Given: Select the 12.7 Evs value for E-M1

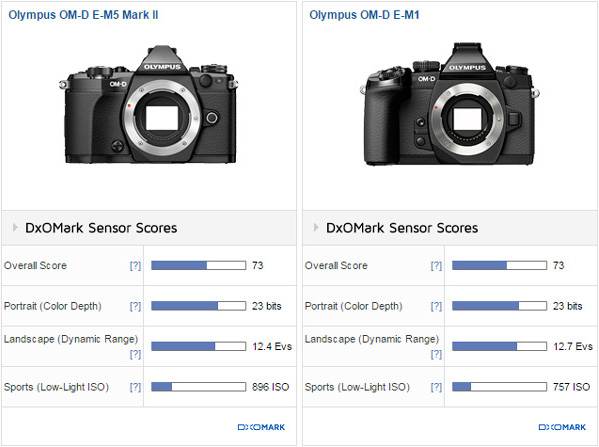Looking at the screenshot, I should [573, 347].
